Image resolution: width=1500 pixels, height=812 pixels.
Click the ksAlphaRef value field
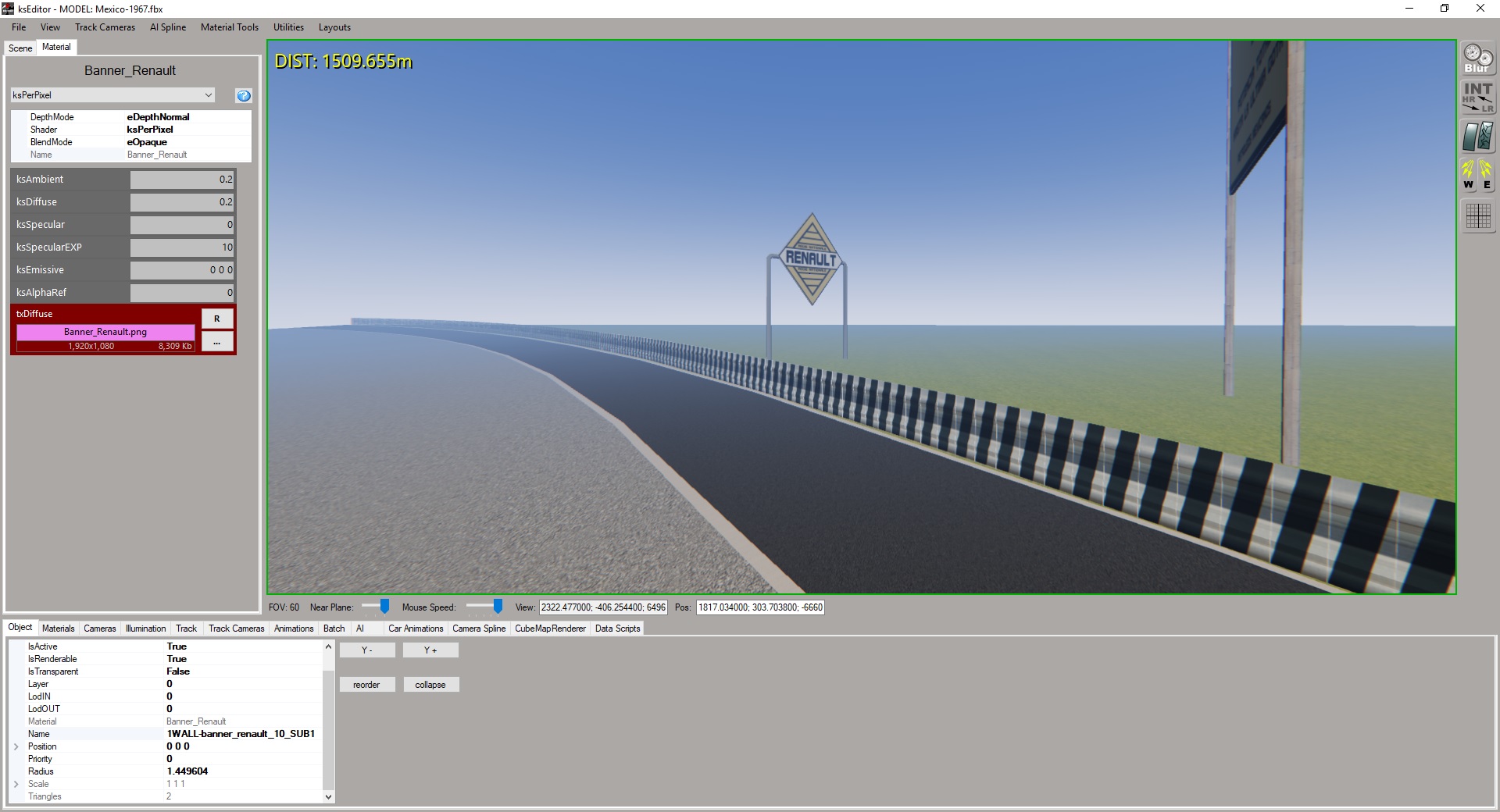[x=182, y=293]
